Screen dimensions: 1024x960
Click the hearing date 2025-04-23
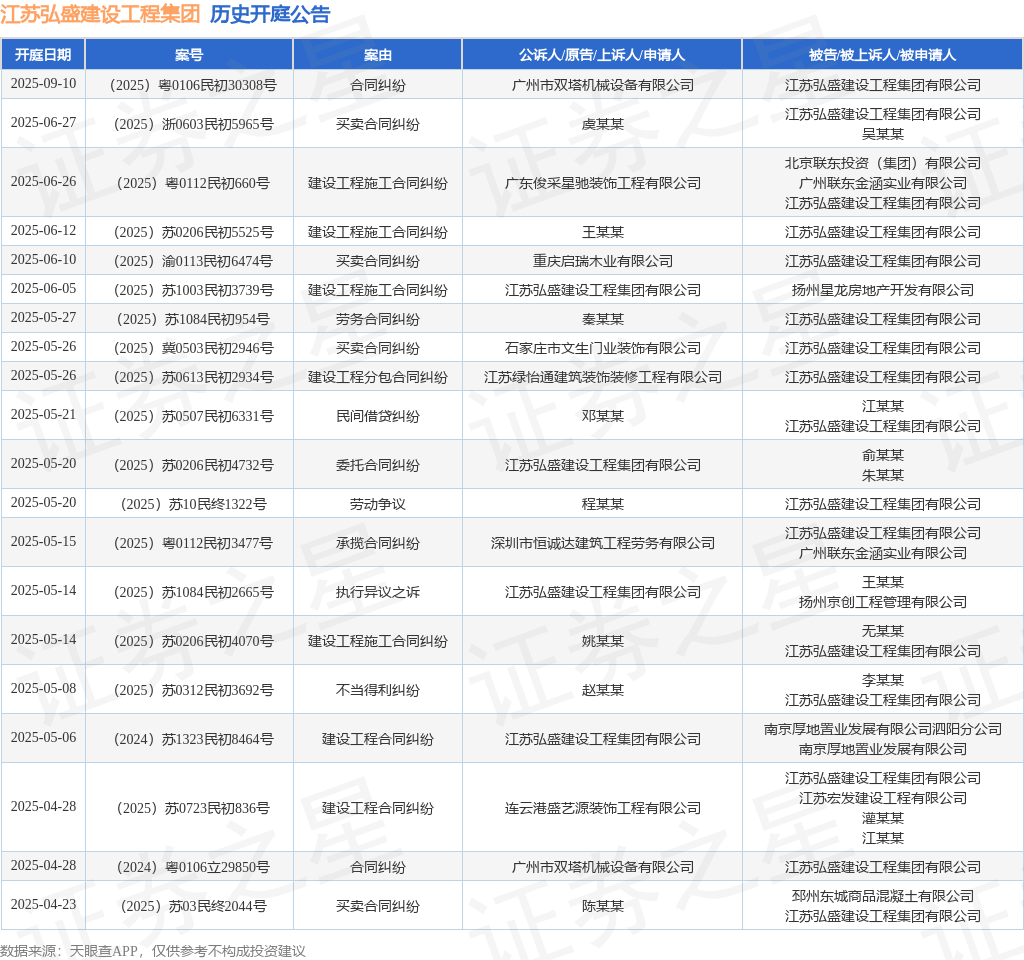click(x=43, y=904)
